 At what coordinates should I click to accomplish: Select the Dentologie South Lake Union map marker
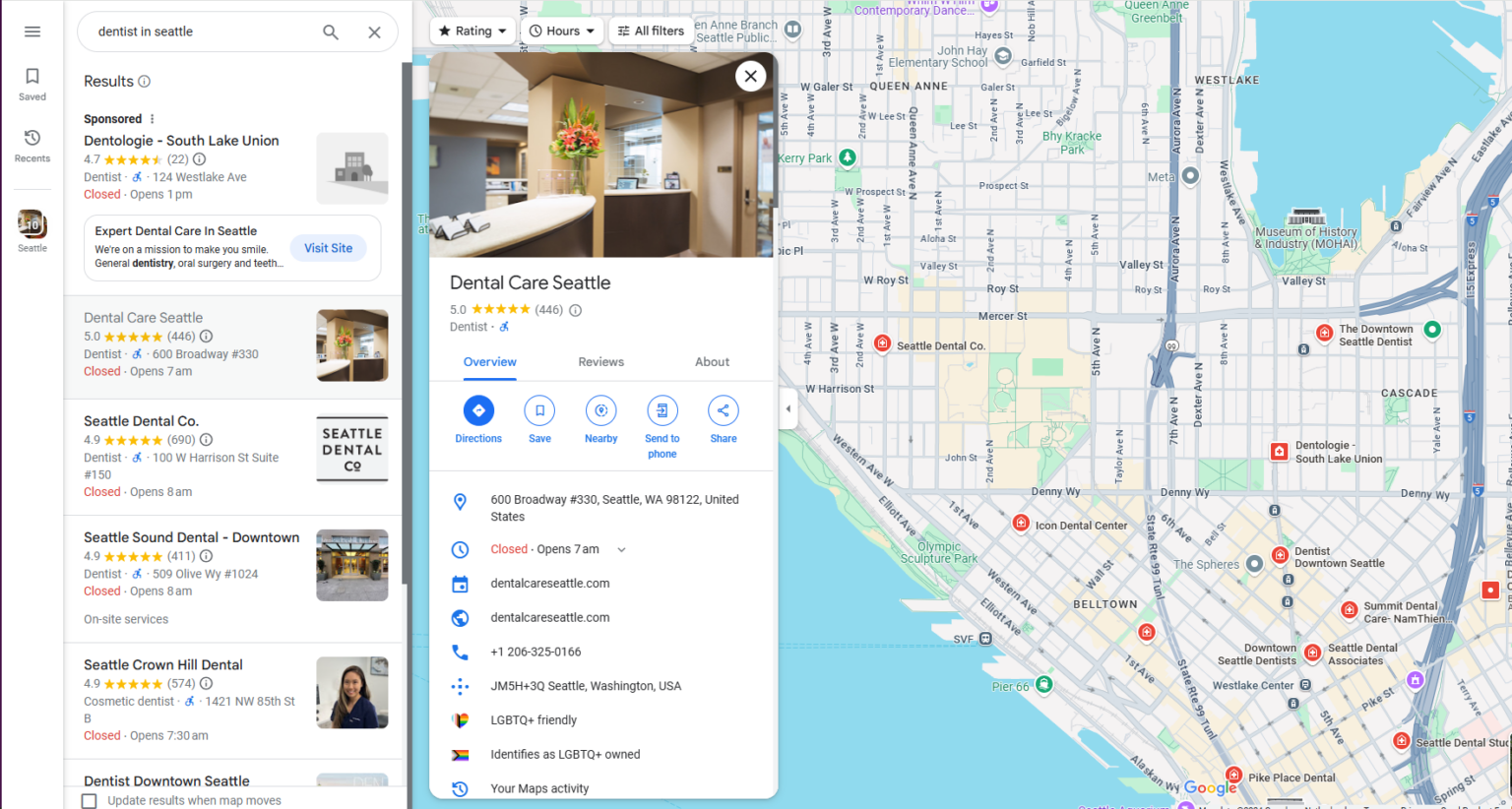click(1279, 451)
